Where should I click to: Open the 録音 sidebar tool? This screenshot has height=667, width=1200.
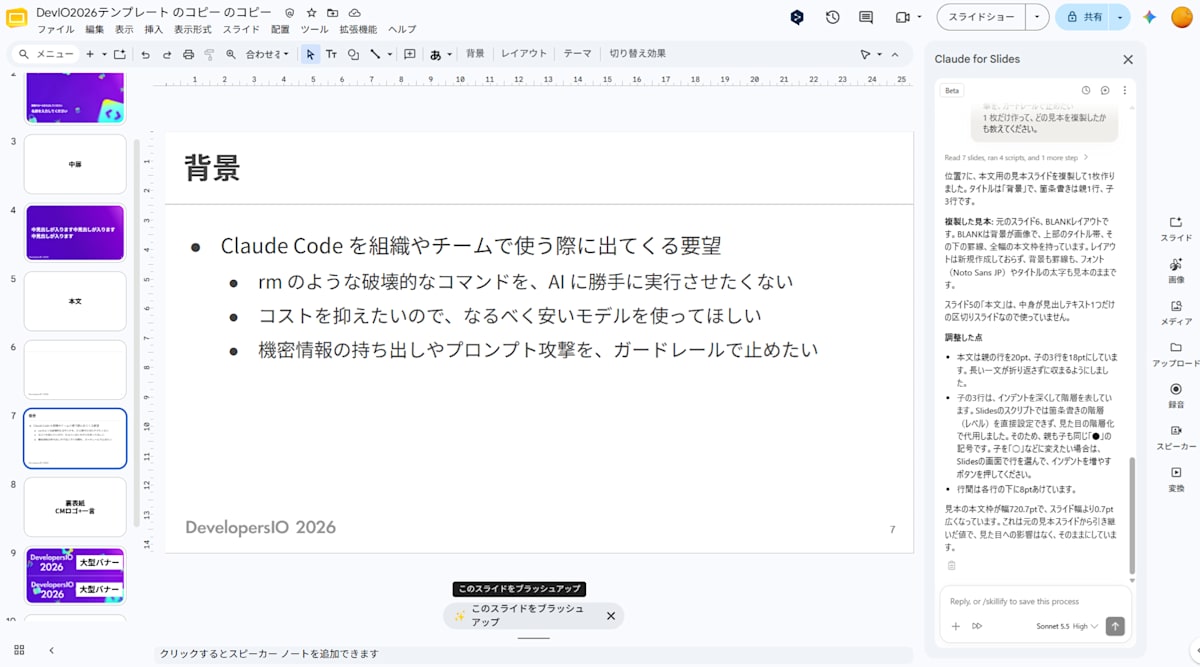click(x=1175, y=395)
